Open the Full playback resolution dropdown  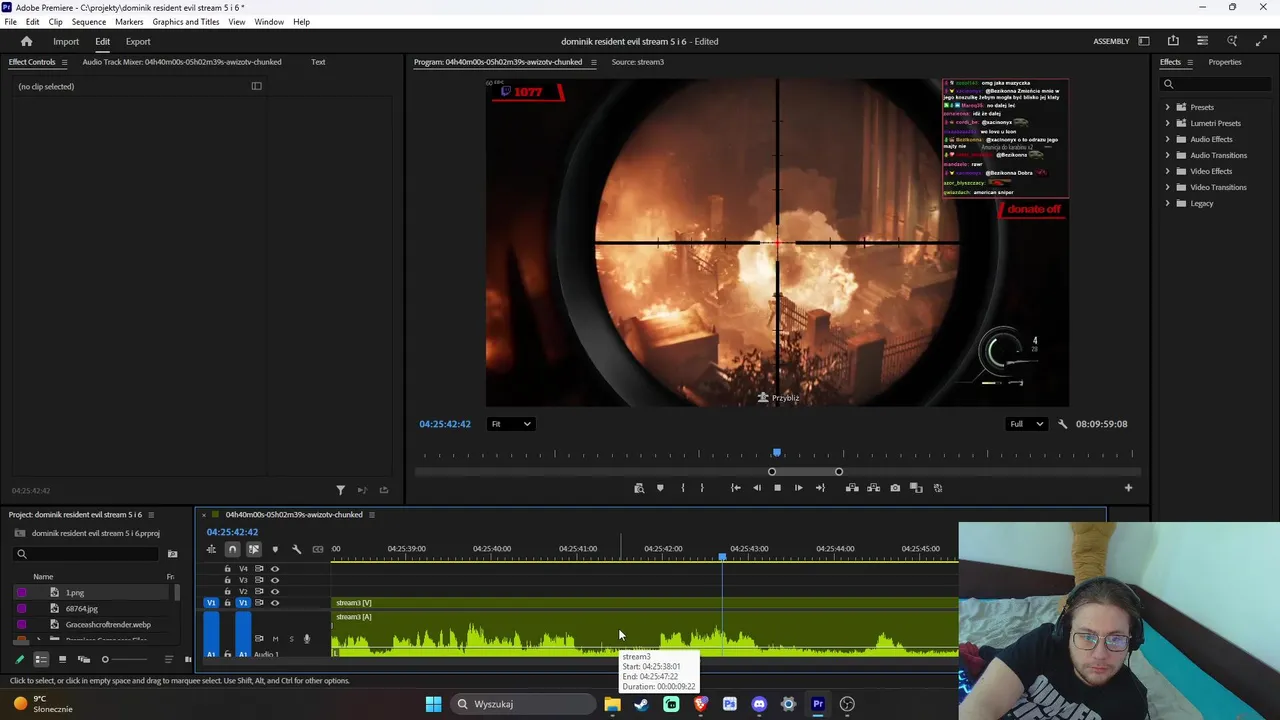(1026, 424)
